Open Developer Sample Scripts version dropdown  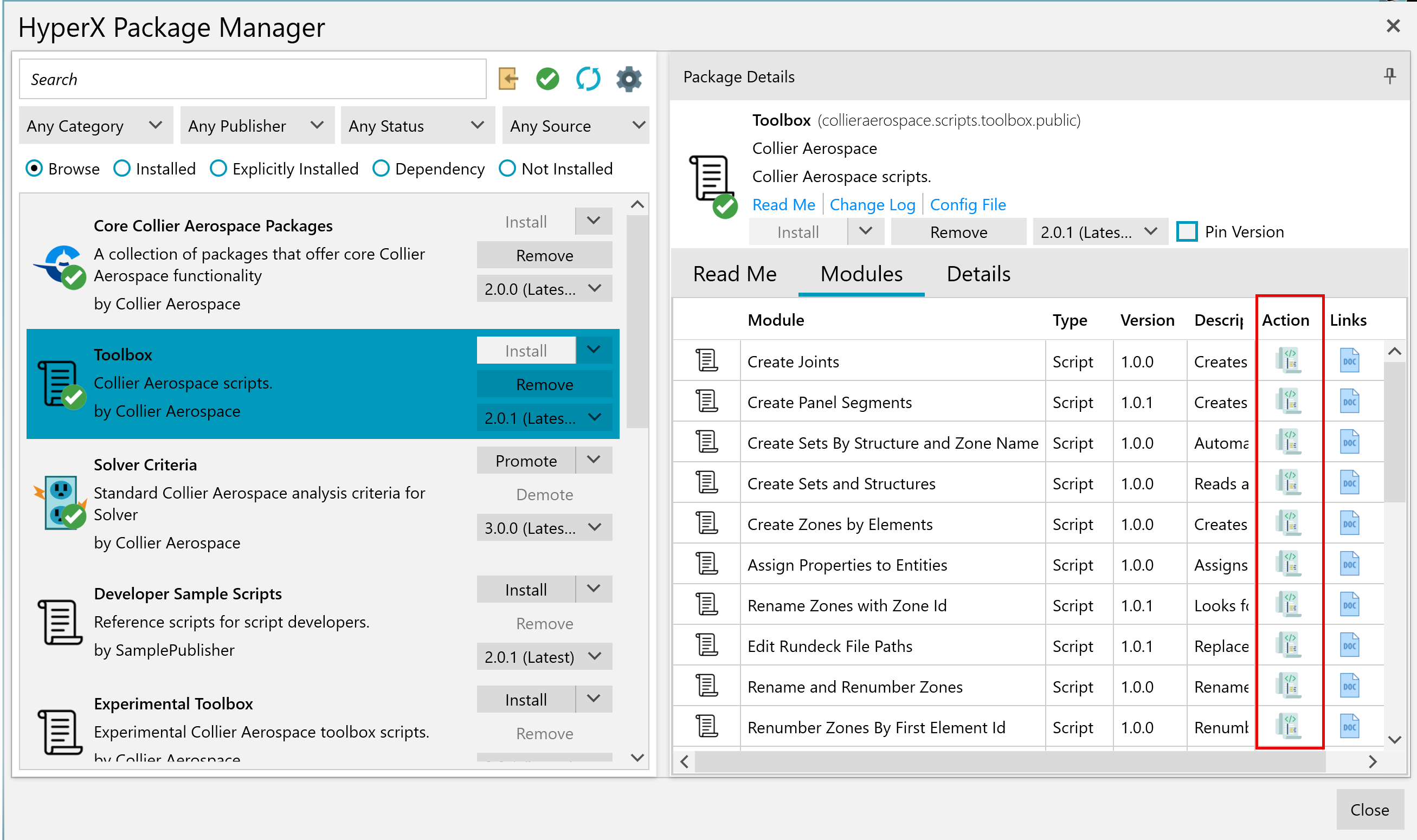pos(544,657)
